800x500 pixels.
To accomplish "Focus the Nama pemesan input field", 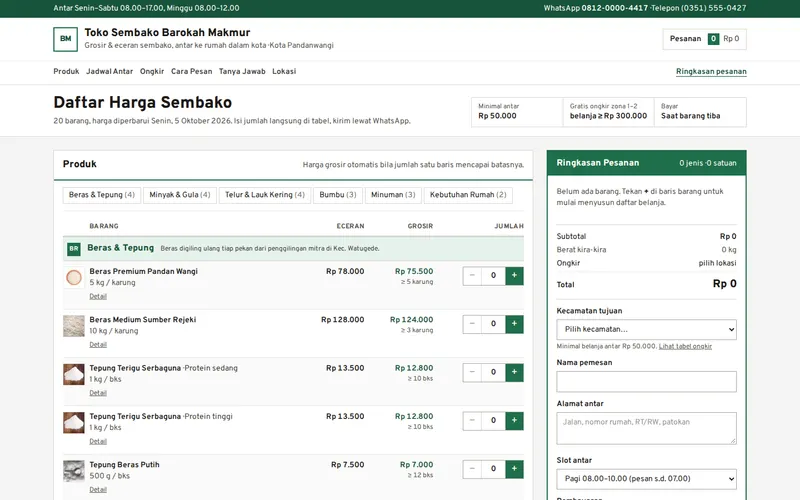I will pyautogui.click(x=646, y=382).
